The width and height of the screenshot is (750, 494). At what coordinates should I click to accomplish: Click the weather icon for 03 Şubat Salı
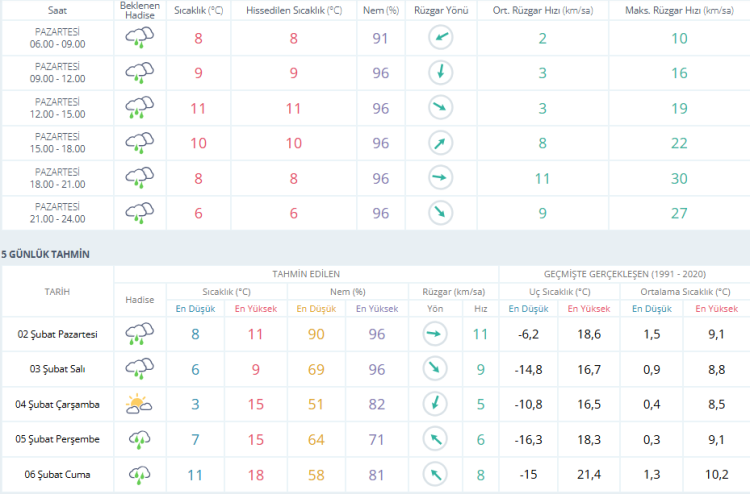(x=139, y=370)
